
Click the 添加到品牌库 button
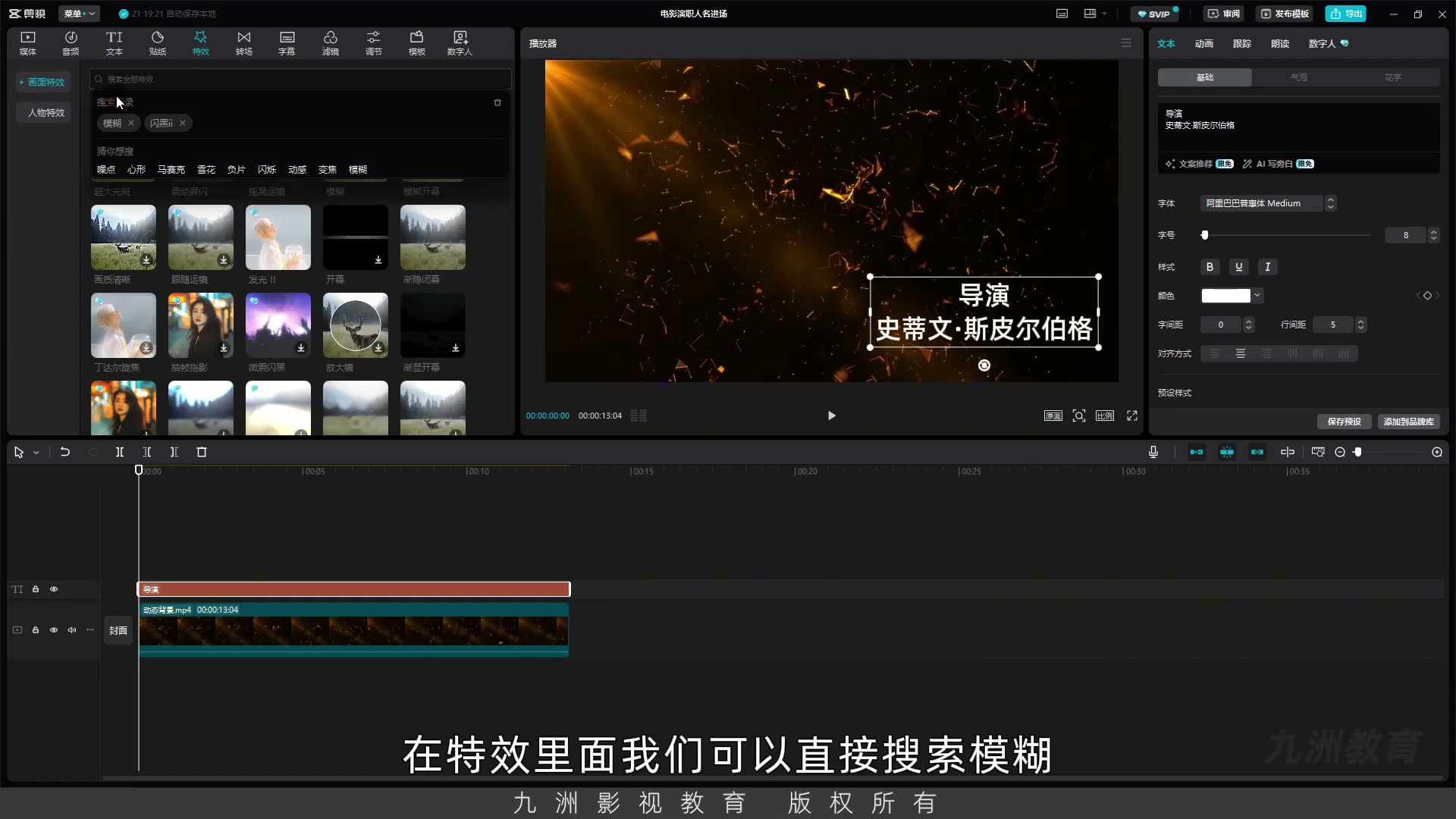1408,422
